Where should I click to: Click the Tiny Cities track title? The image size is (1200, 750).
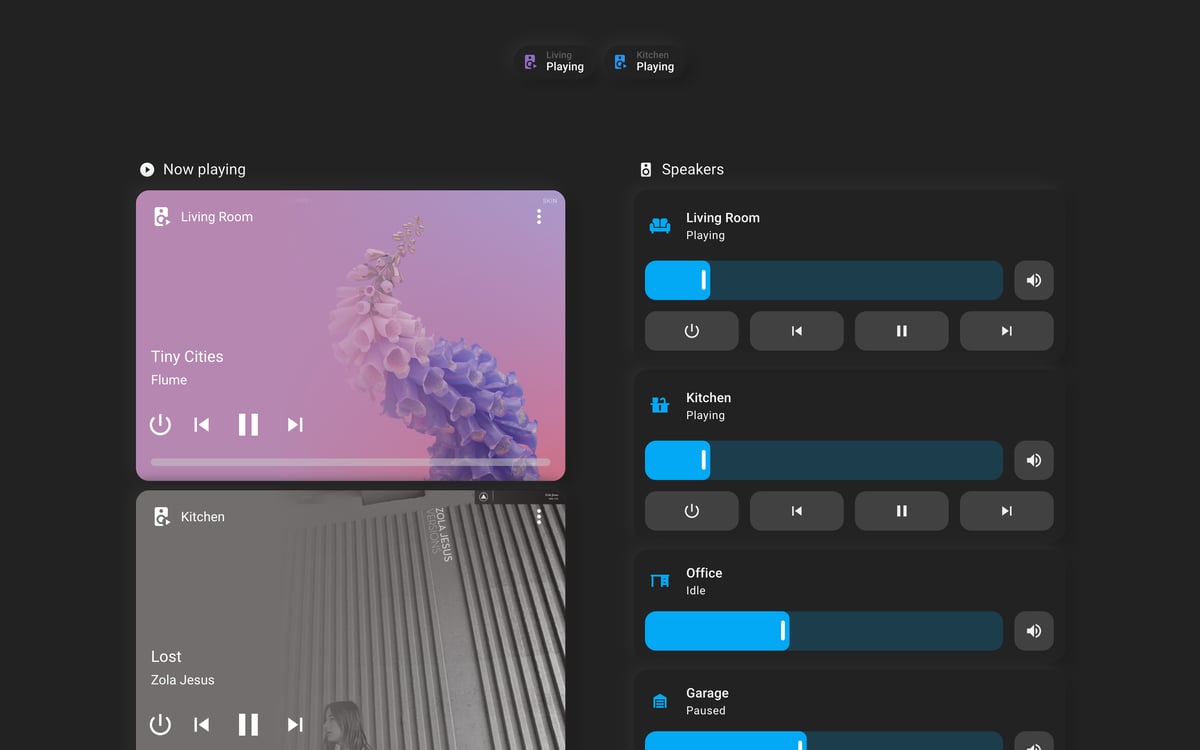point(187,357)
